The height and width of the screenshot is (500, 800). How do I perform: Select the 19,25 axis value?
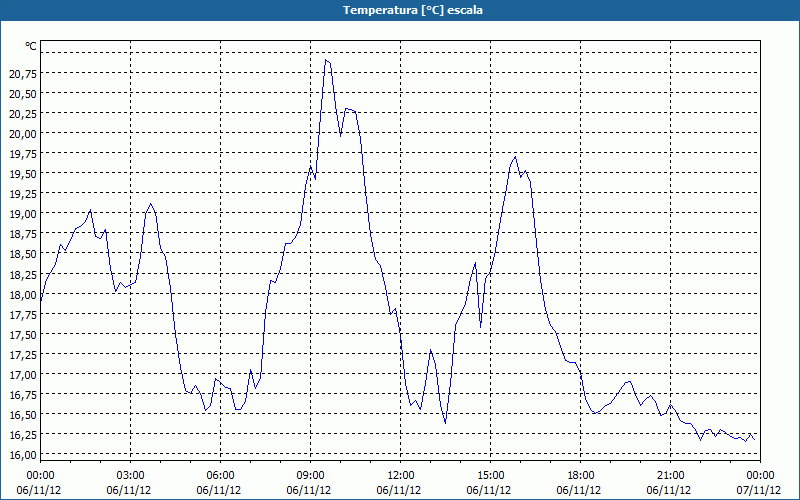click(x=23, y=193)
